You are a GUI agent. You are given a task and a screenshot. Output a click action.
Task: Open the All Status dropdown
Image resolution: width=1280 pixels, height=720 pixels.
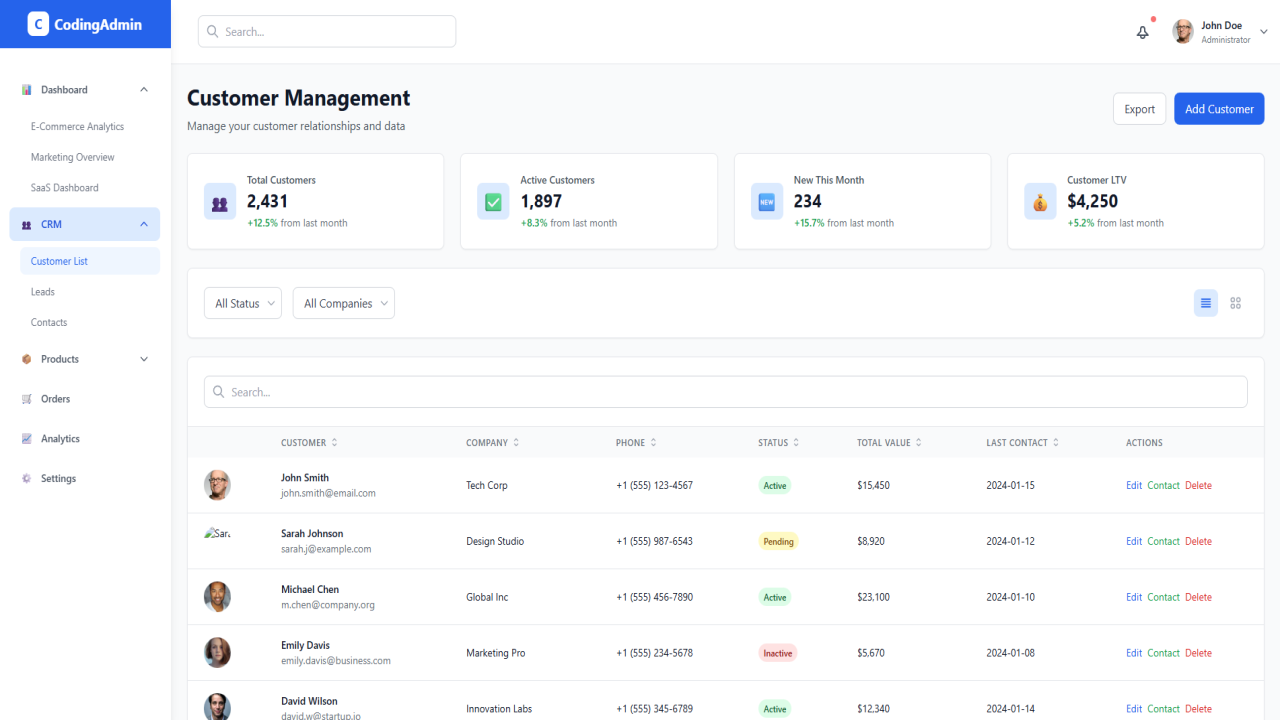[243, 303]
